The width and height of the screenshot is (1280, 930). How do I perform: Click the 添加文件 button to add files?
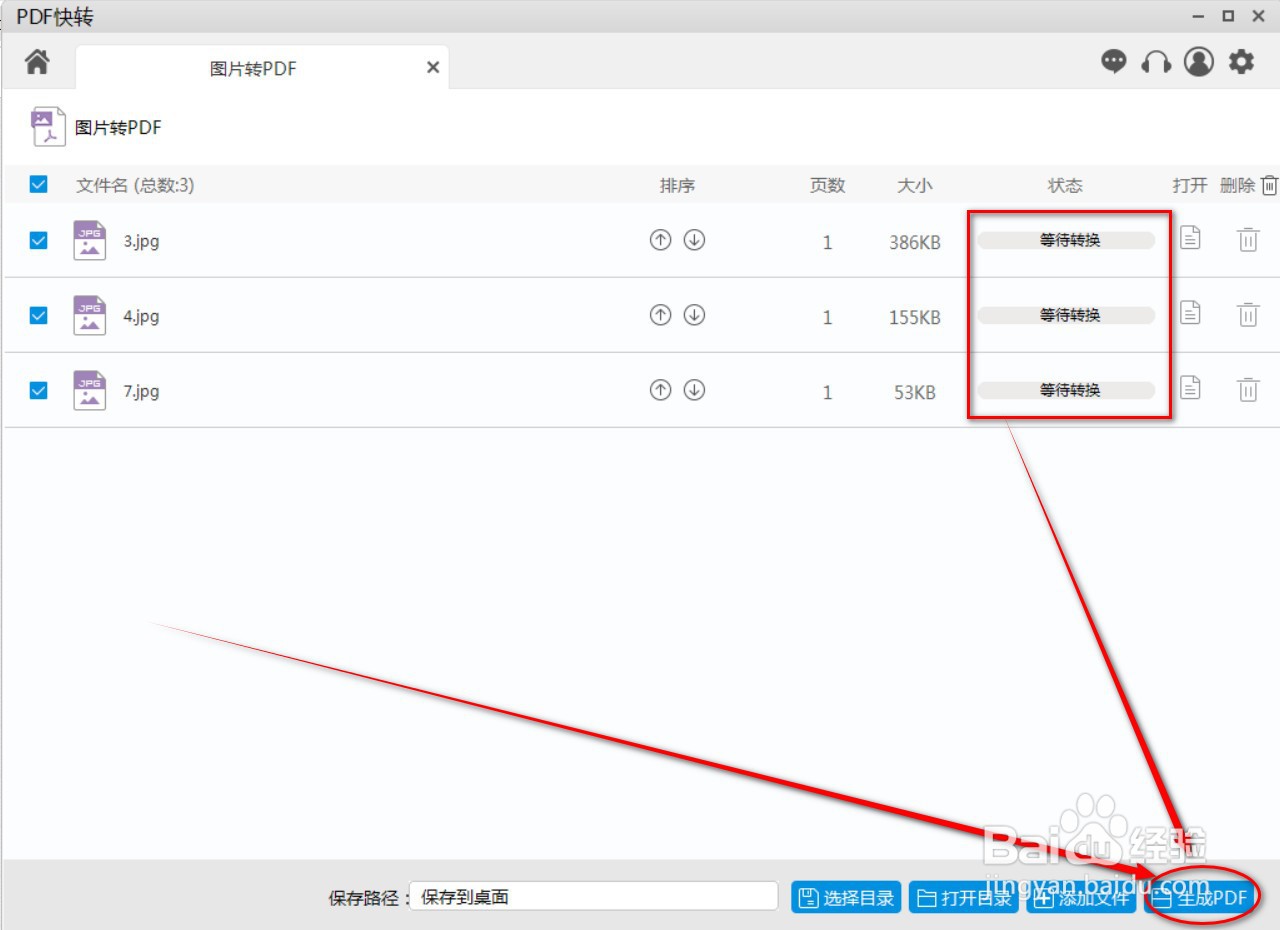tap(1080, 897)
